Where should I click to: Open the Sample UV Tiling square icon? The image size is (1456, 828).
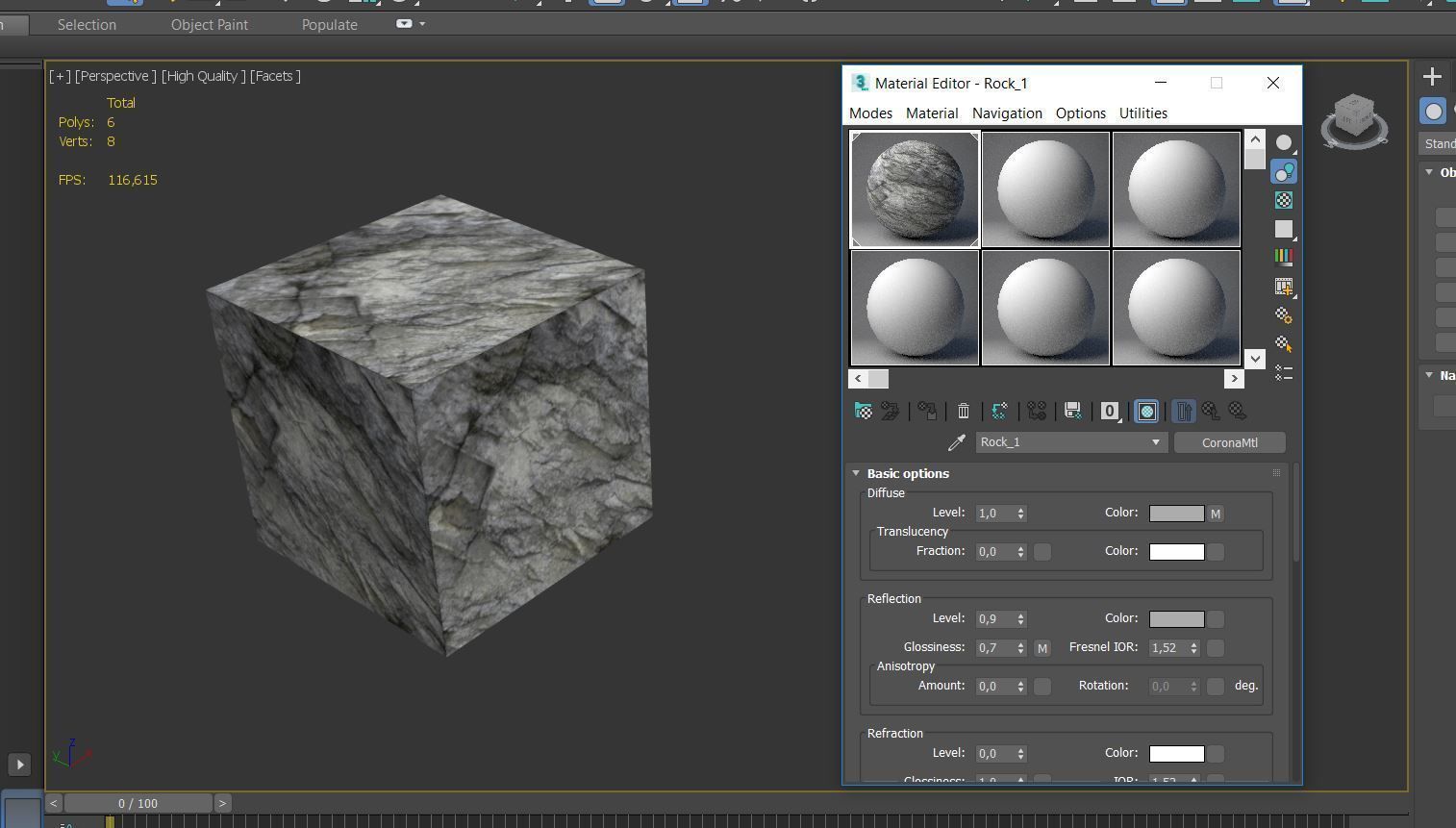1284,229
